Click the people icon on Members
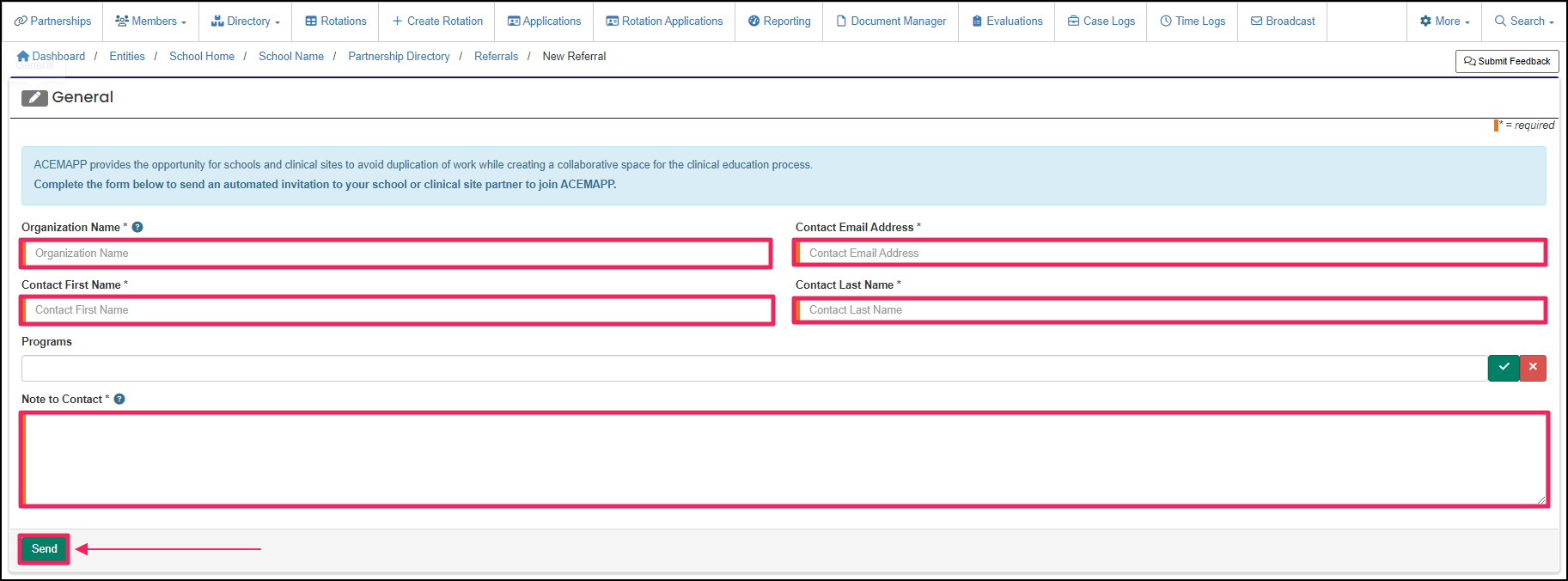 point(122,21)
